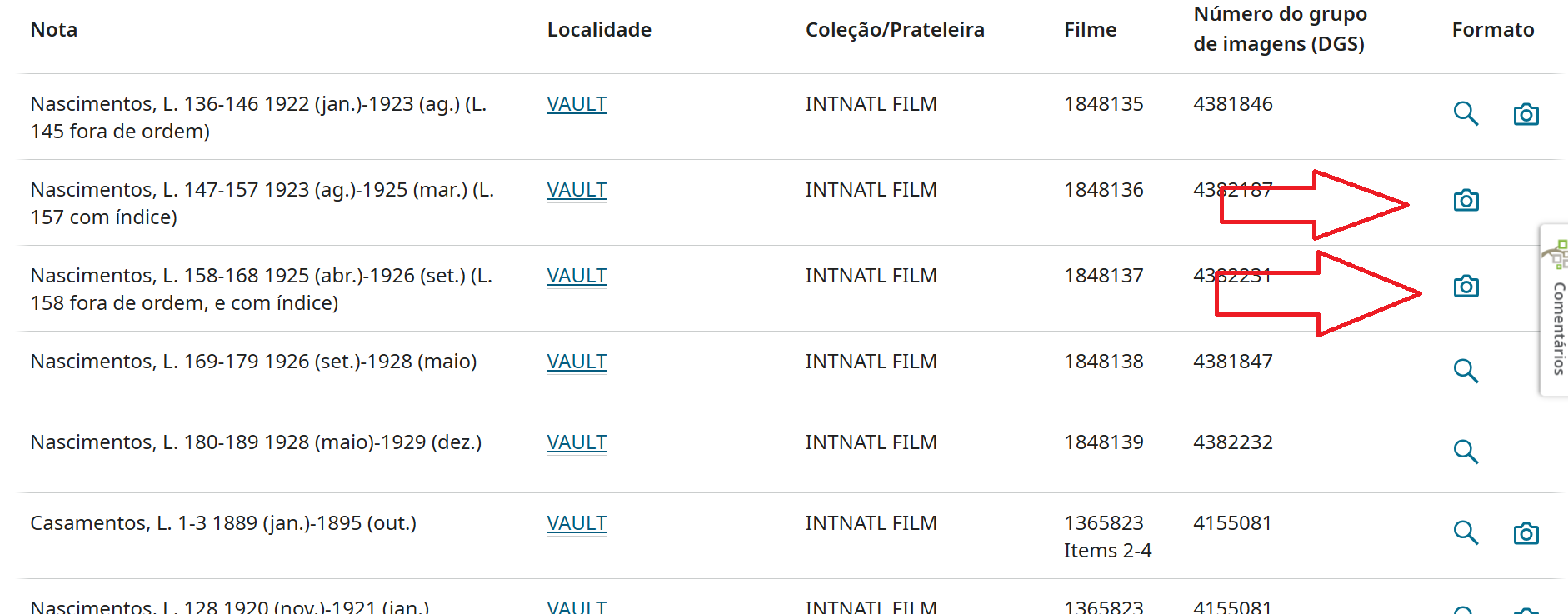Open camera icon for Casamentos L. 1-3
Screen dimensions: 1568x614
pos(1526,533)
